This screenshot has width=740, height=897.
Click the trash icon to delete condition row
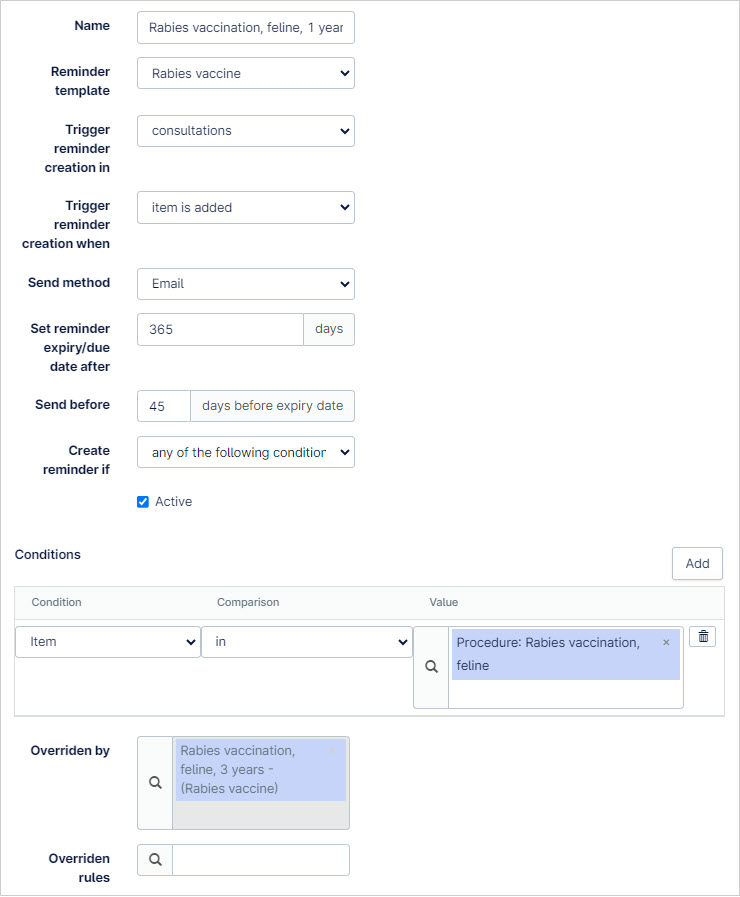click(703, 636)
